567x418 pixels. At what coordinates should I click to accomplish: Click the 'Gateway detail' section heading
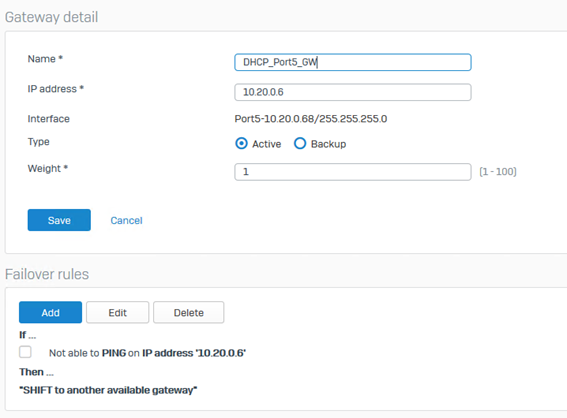[51, 17]
